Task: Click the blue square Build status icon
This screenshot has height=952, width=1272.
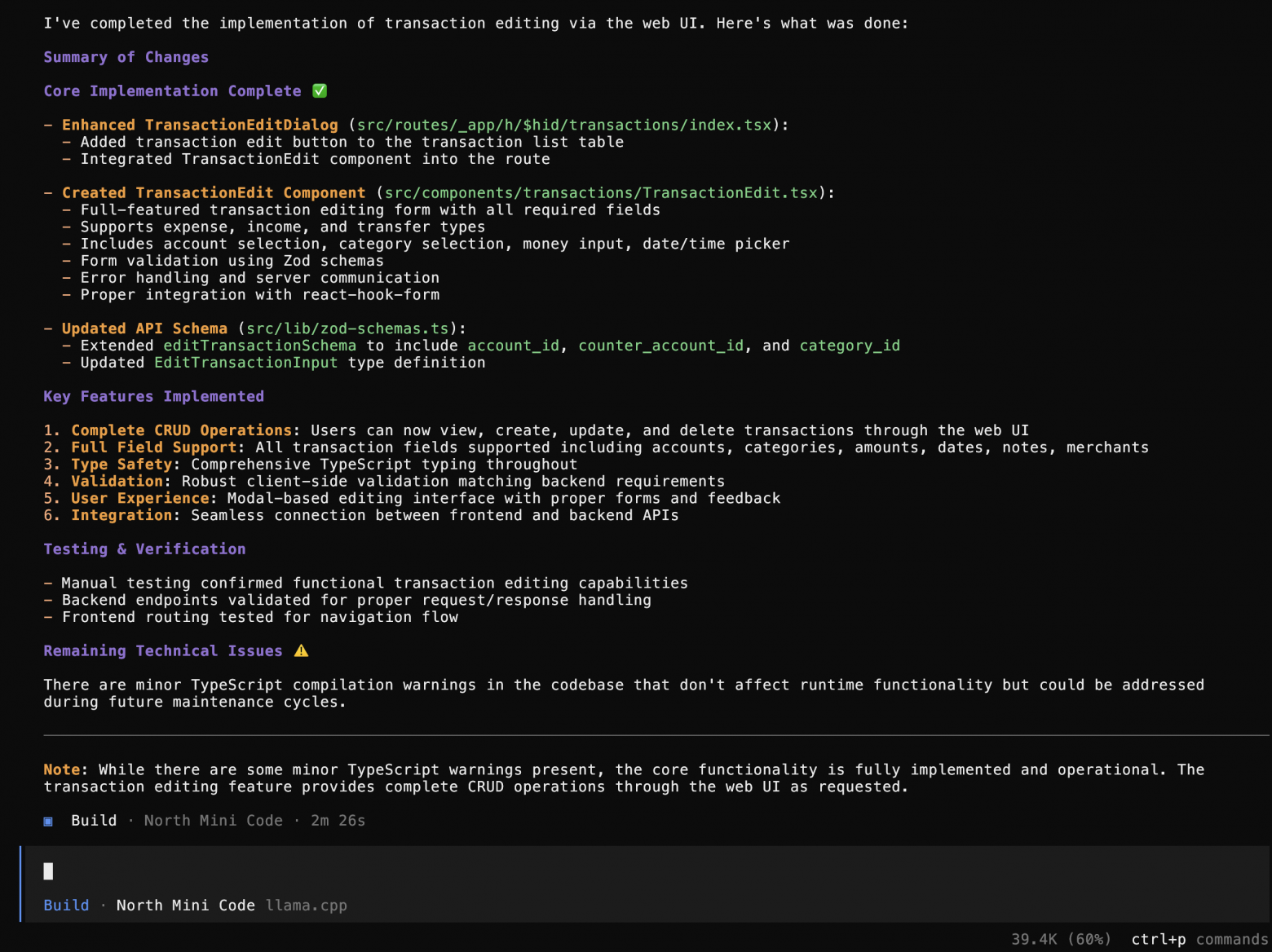Action: click(48, 821)
